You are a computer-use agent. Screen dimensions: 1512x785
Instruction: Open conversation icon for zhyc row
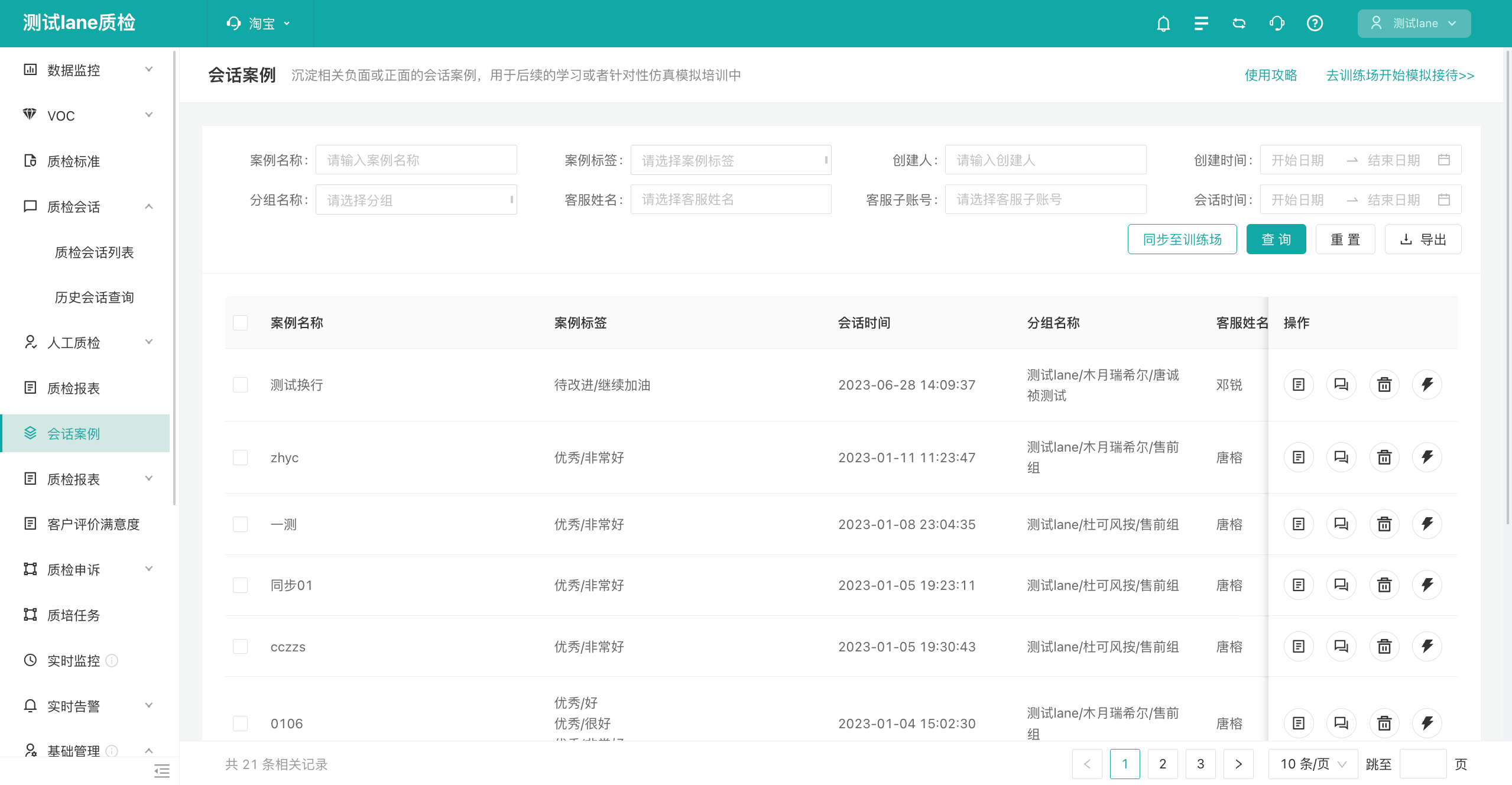tap(1341, 458)
